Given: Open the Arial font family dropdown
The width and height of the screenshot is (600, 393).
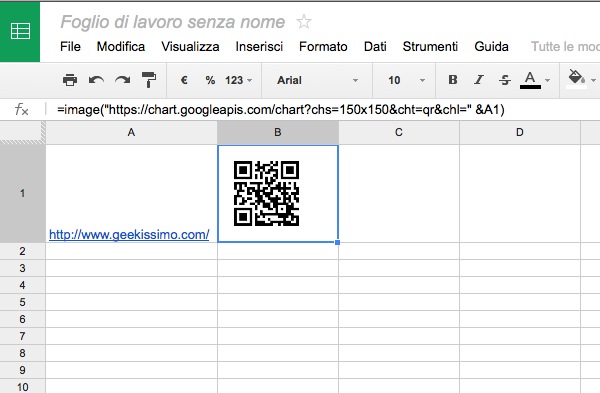Looking at the screenshot, I should [317, 80].
